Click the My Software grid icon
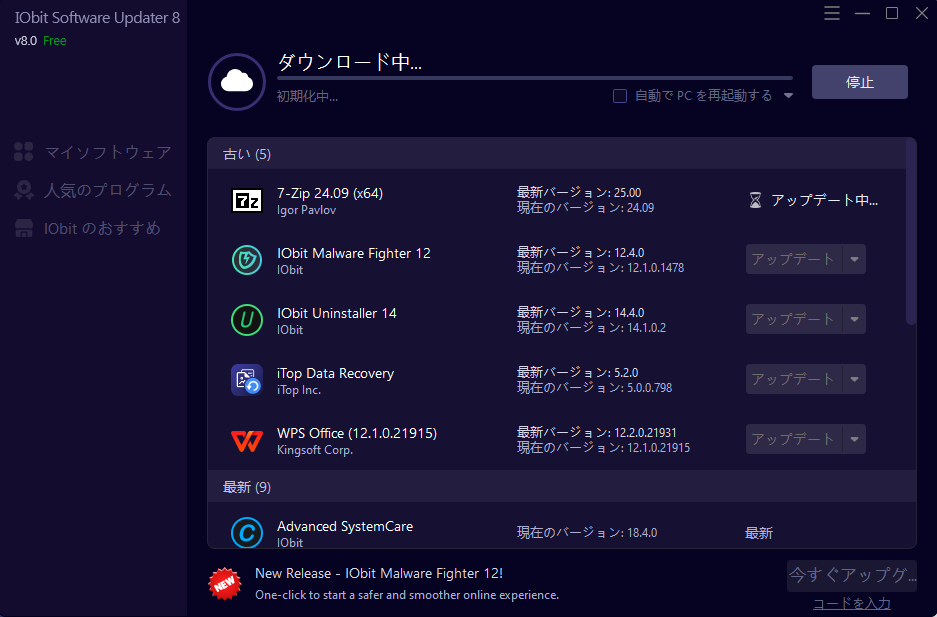The image size is (937, 617). [x=24, y=152]
